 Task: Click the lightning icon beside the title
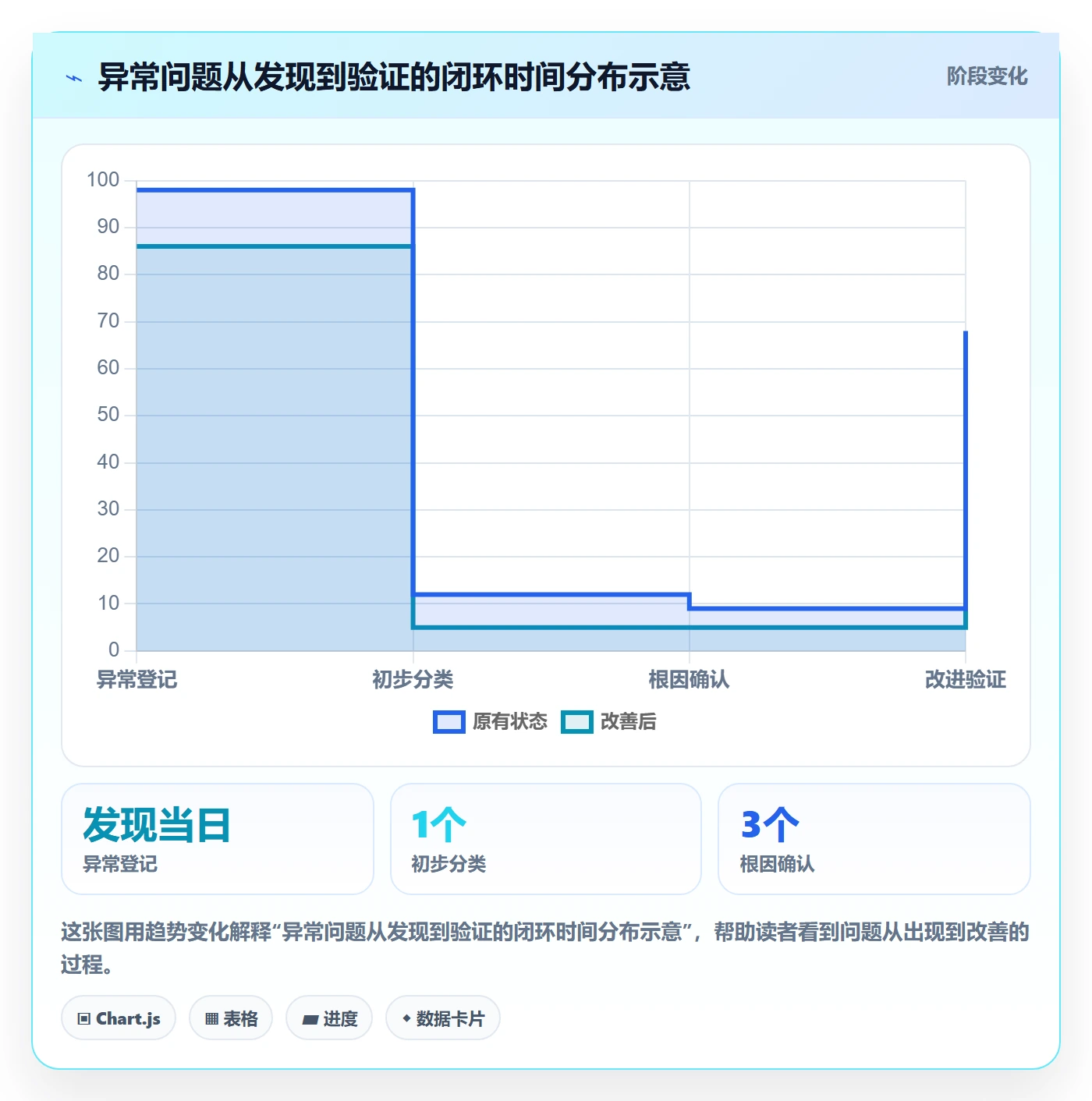coord(74,78)
